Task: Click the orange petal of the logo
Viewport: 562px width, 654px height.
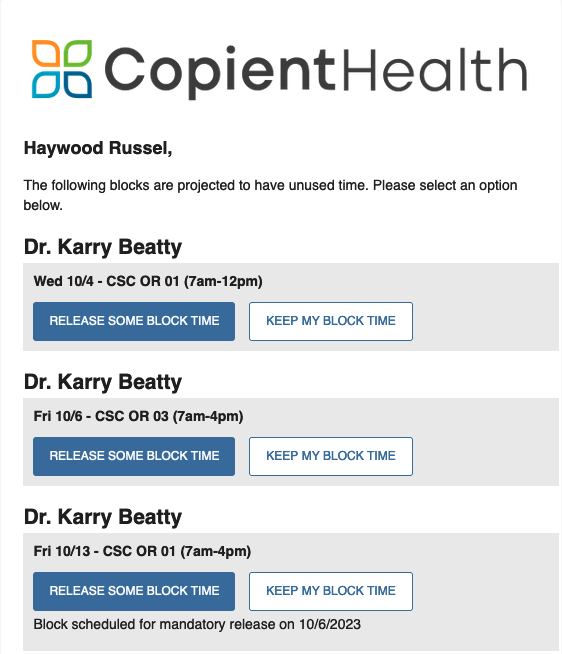Action: point(45,53)
